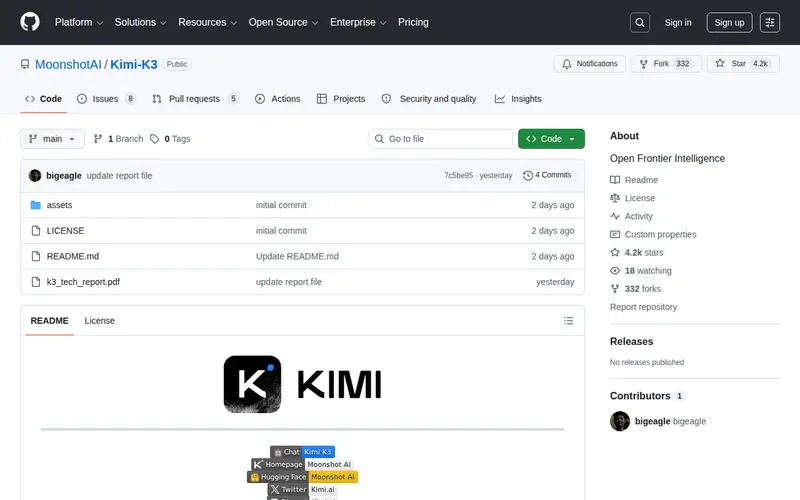
Task: Click the bigeagle avatar in the commit row
Action: point(35,176)
